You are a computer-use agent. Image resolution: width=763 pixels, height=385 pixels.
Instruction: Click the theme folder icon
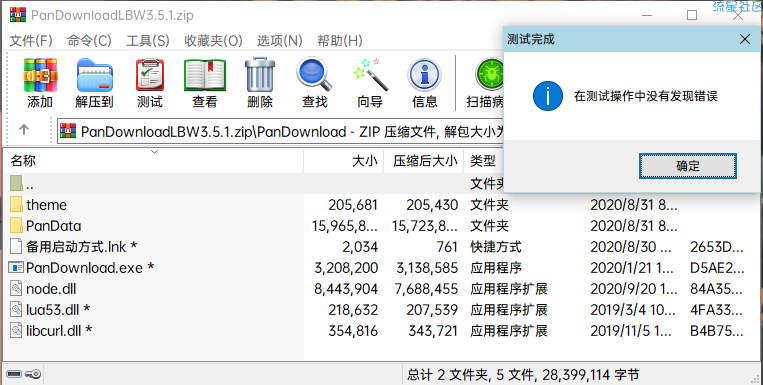pos(16,204)
